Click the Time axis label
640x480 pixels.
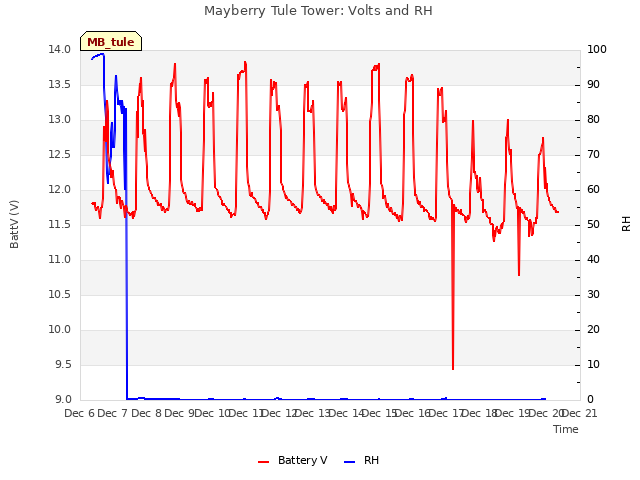(x=566, y=429)
